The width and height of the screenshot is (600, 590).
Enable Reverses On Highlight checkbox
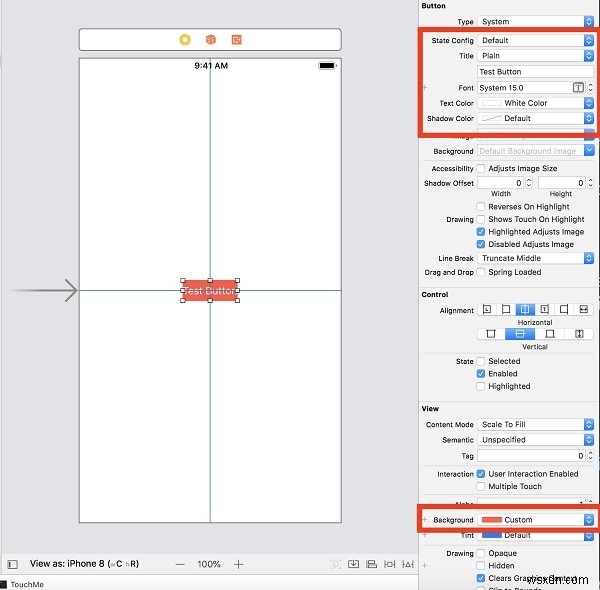pyautogui.click(x=481, y=207)
